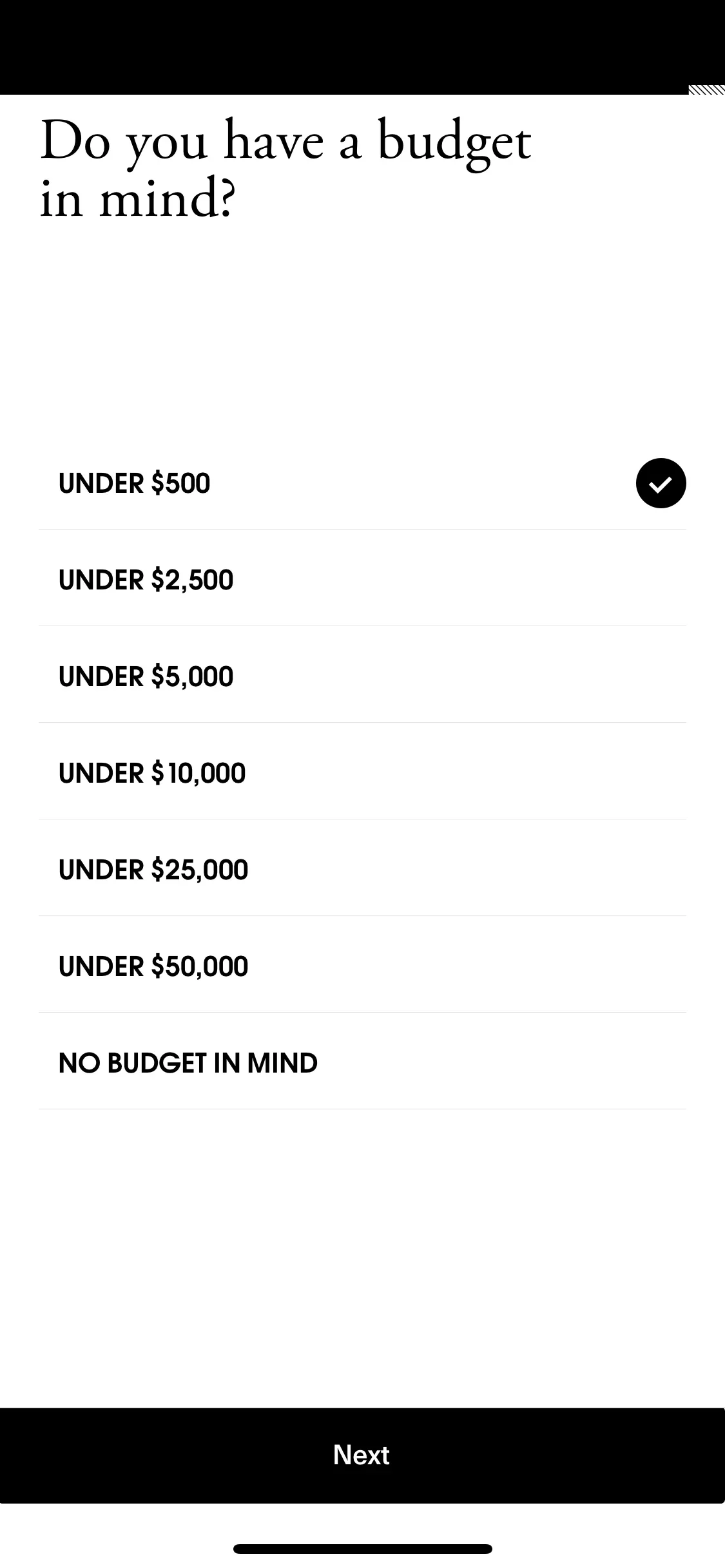Click the hatched unfilled progress bar segment

pyautogui.click(x=706, y=90)
